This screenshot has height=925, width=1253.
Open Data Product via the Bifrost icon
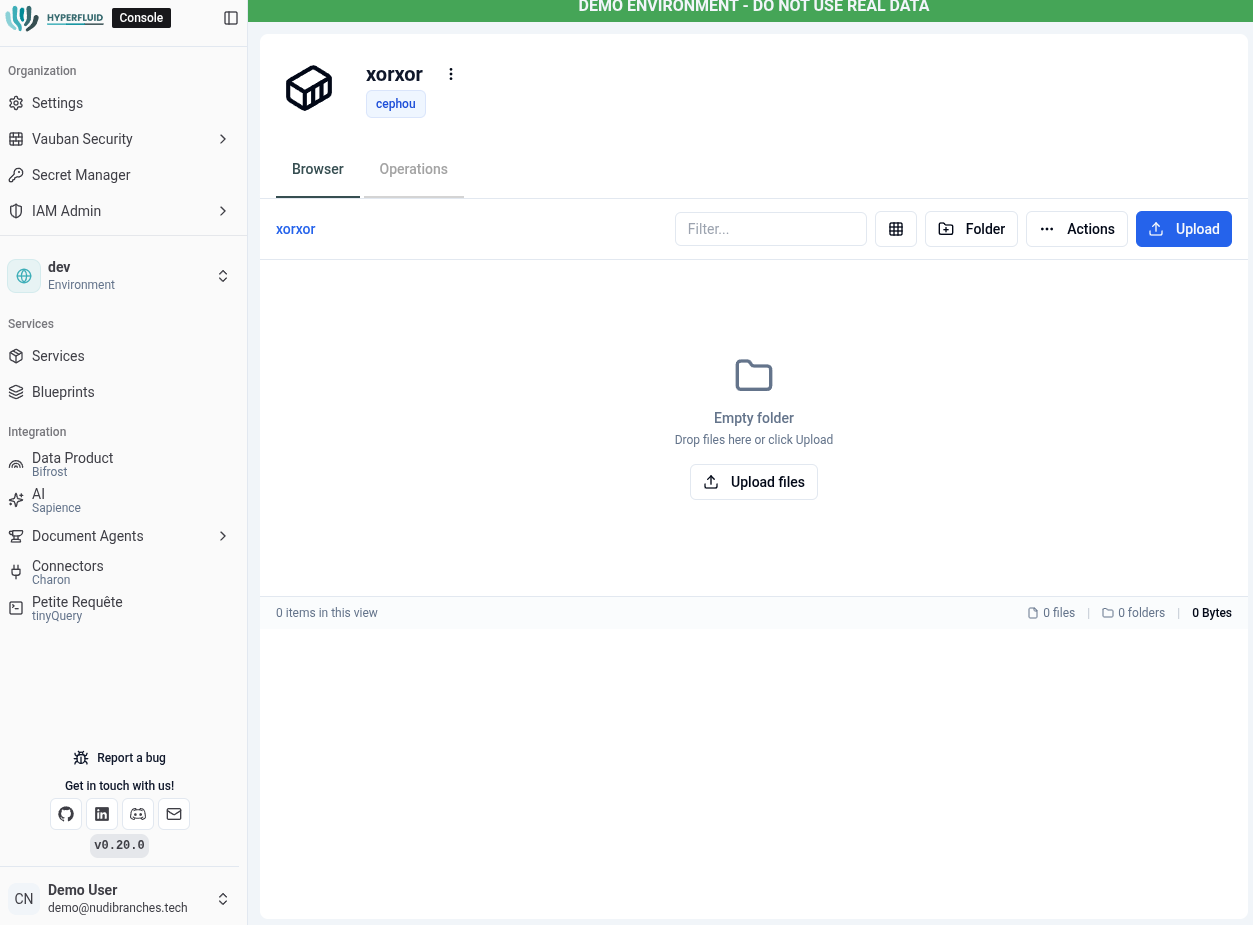[15, 463]
